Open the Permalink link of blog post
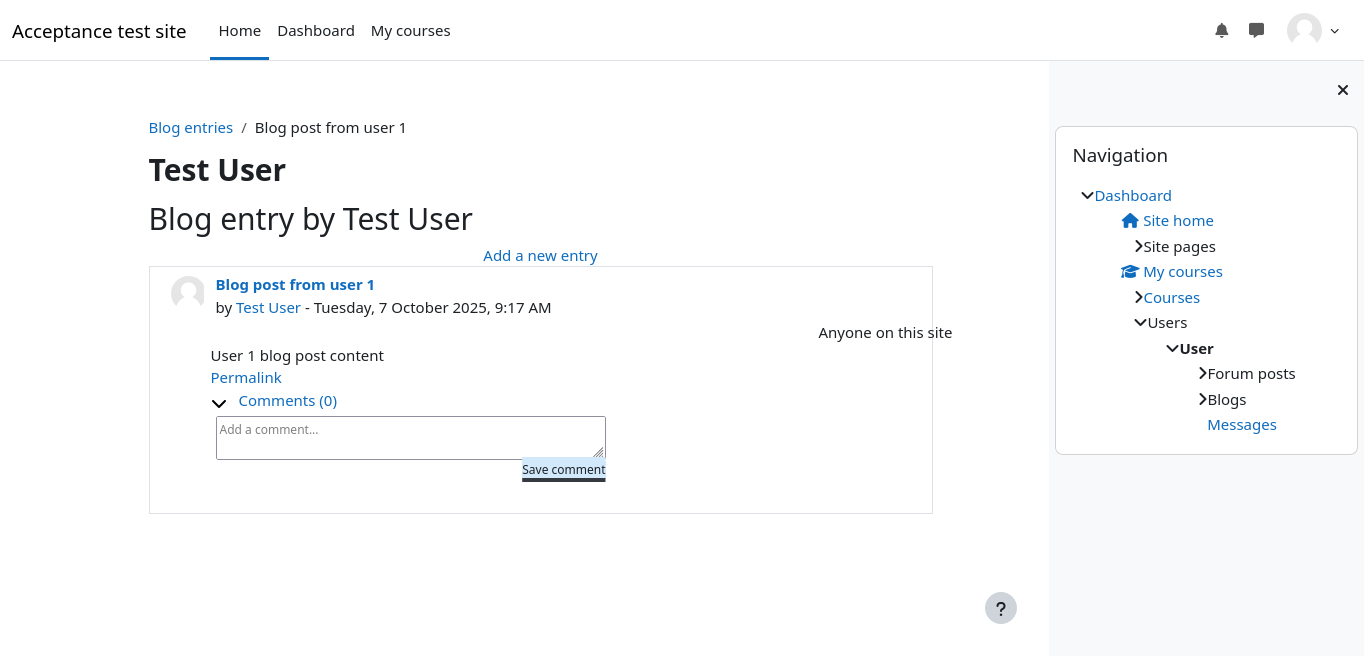Image resolution: width=1364 pixels, height=656 pixels. pyautogui.click(x=246, y=378)
